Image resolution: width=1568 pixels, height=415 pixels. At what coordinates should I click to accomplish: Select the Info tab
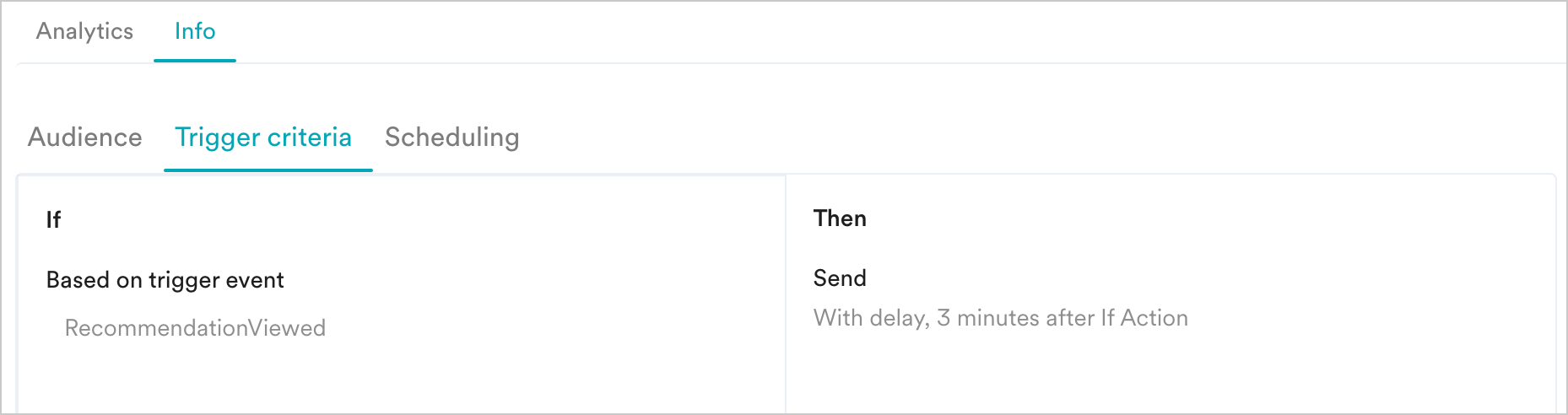coord(195,31)
